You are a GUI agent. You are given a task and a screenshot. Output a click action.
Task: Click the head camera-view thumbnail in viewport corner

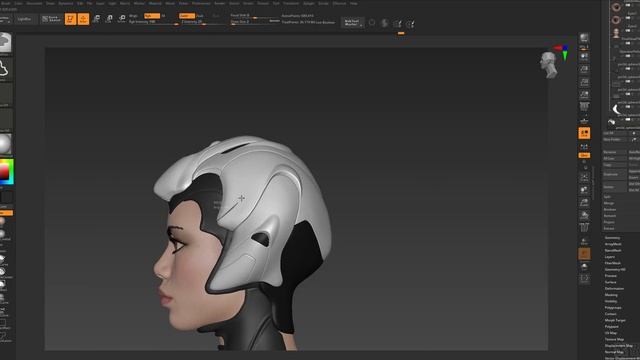coord(549,65)
